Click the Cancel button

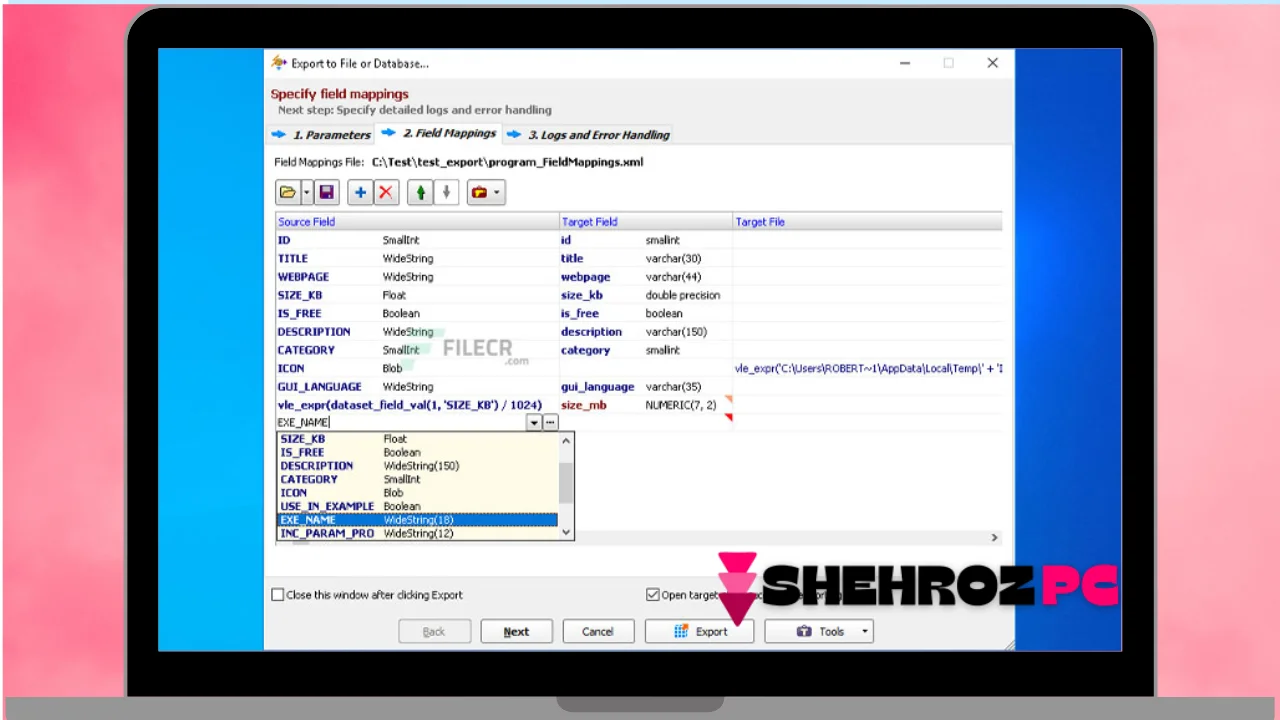pyautogui.click(x=598, y=632)
